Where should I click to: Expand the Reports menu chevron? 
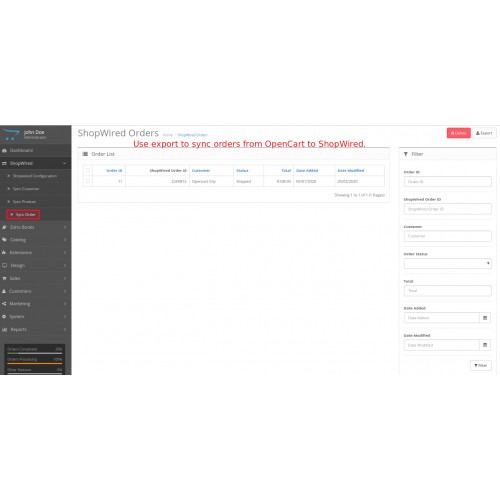point(65,330)
